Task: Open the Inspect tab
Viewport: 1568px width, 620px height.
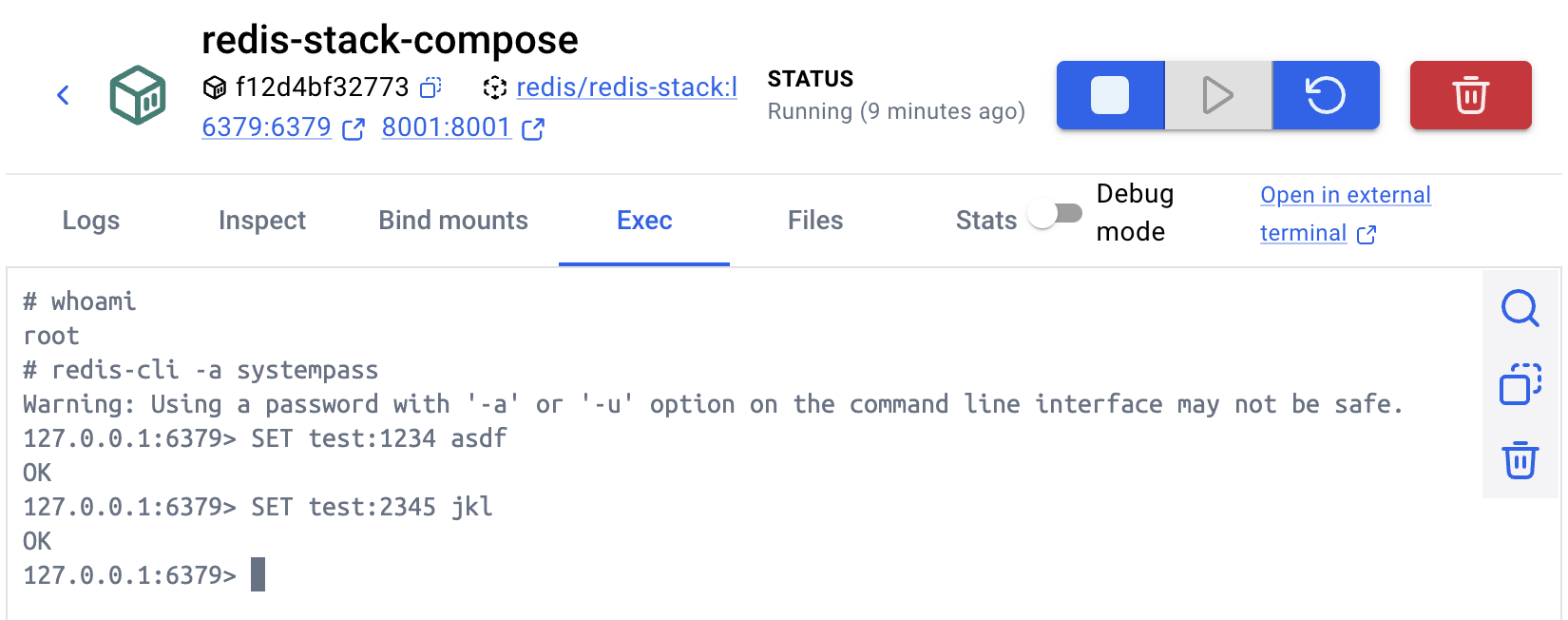Action: [x=262, y=221]
